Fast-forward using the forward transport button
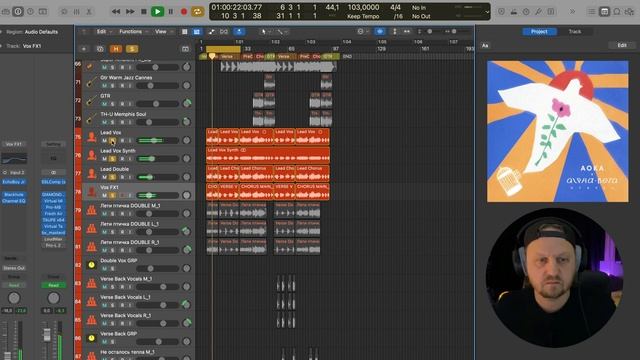 130,11
